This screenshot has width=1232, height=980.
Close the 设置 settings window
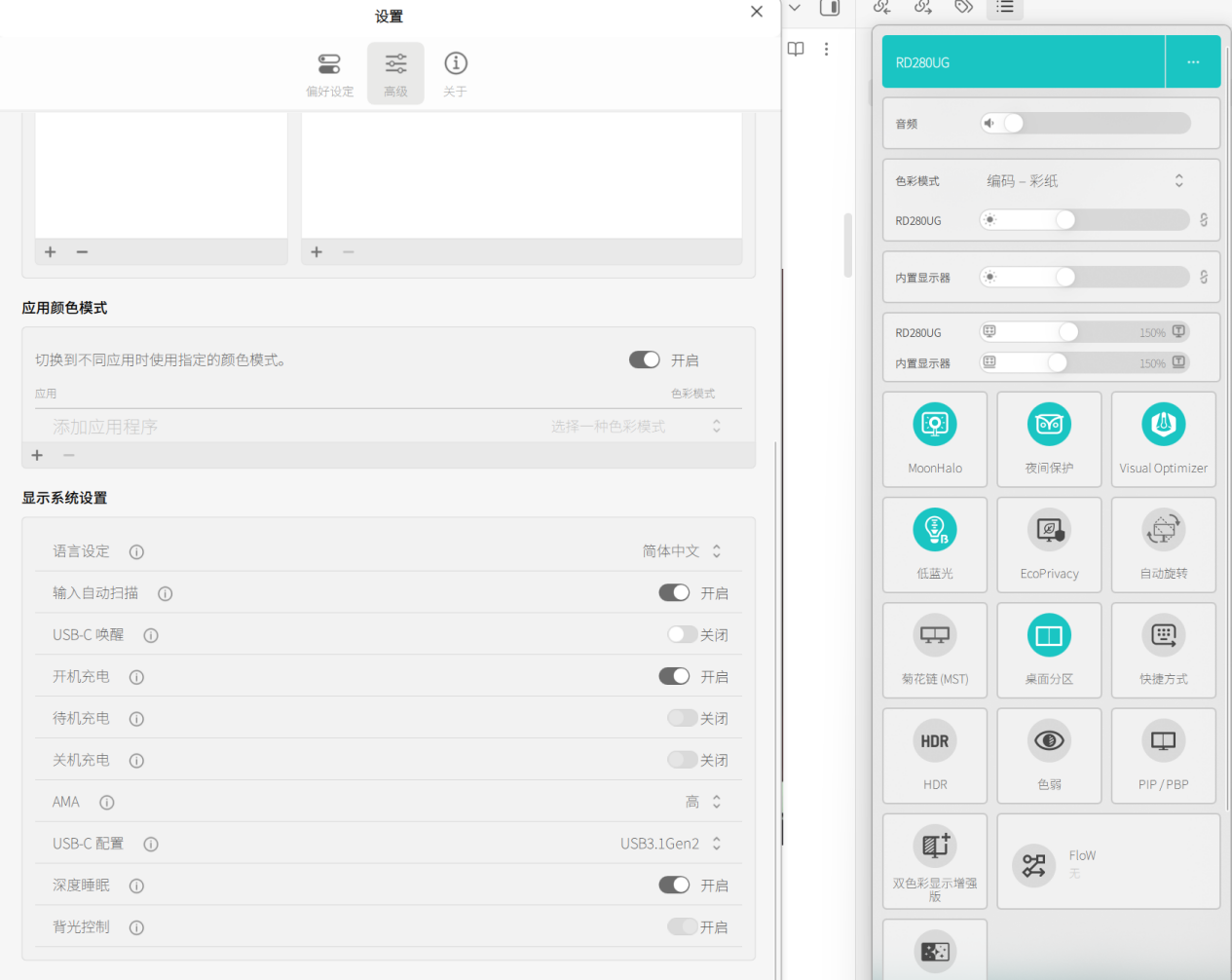757,12
